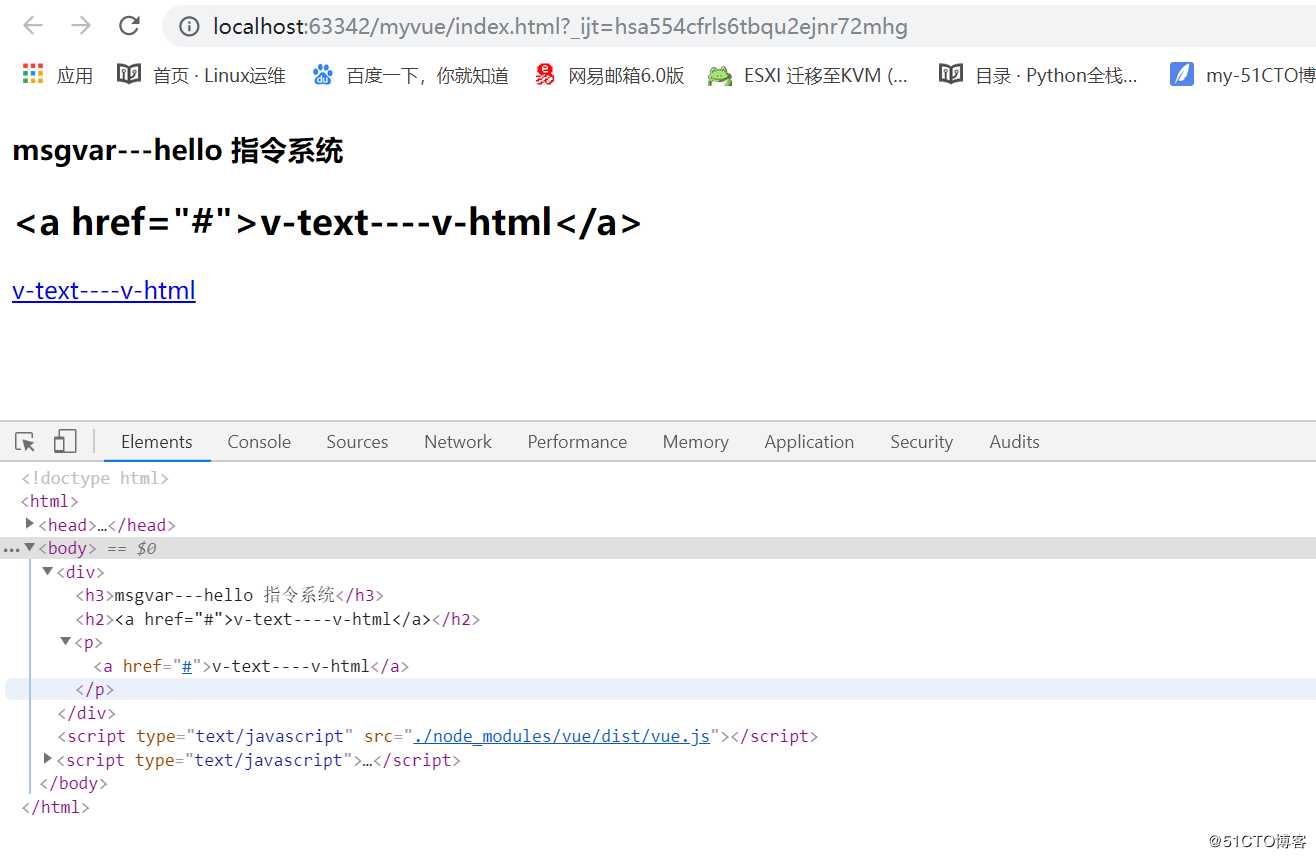Expand the head node in DOM tree
This screenshot has width=1316, height=858.
[30, 524]
